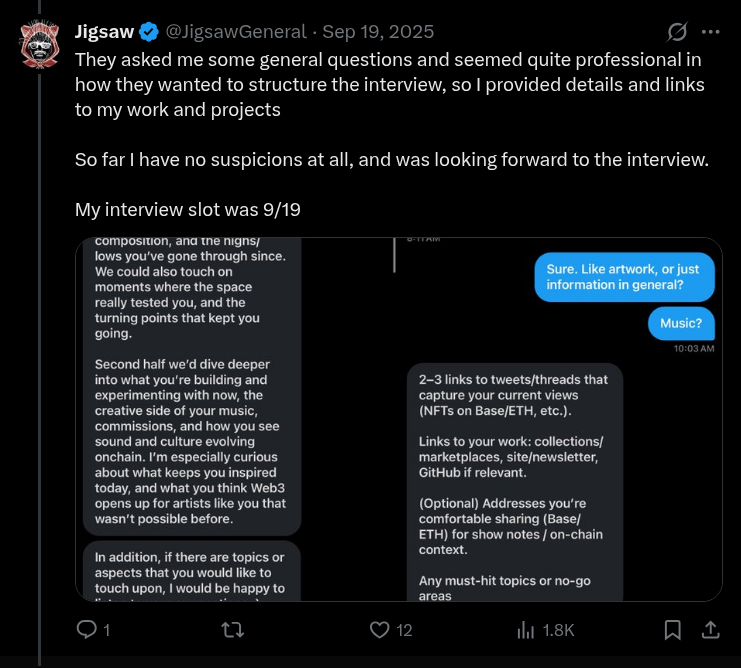
Task: Click the reply speech bubble icon
Action: point(87,630)
